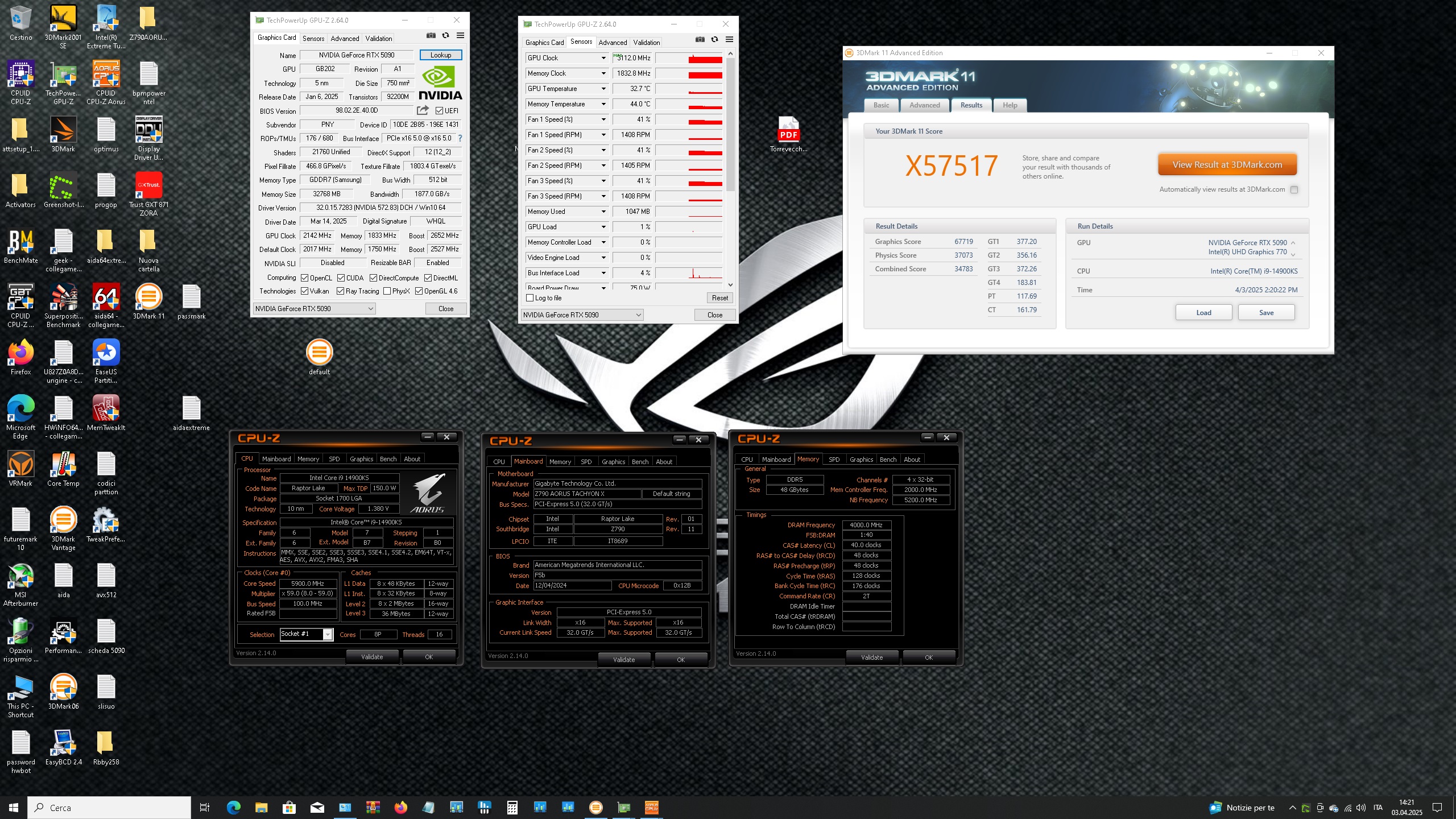The image size is (1456, 819).
Task: Toggle the Vulkan checkbox in GPU-Z
Action: click(x=304, y=291)
